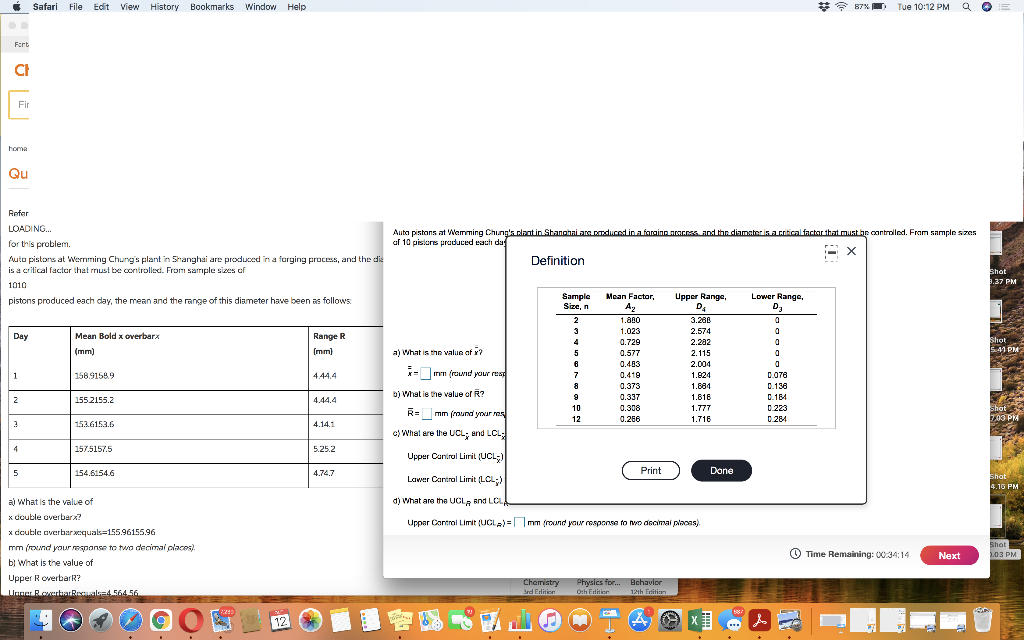Image resolution: width=1024 pixels, height=640 pixels.
Task: Click the pin icon on the Definition dialog
Action: point(831,251)
